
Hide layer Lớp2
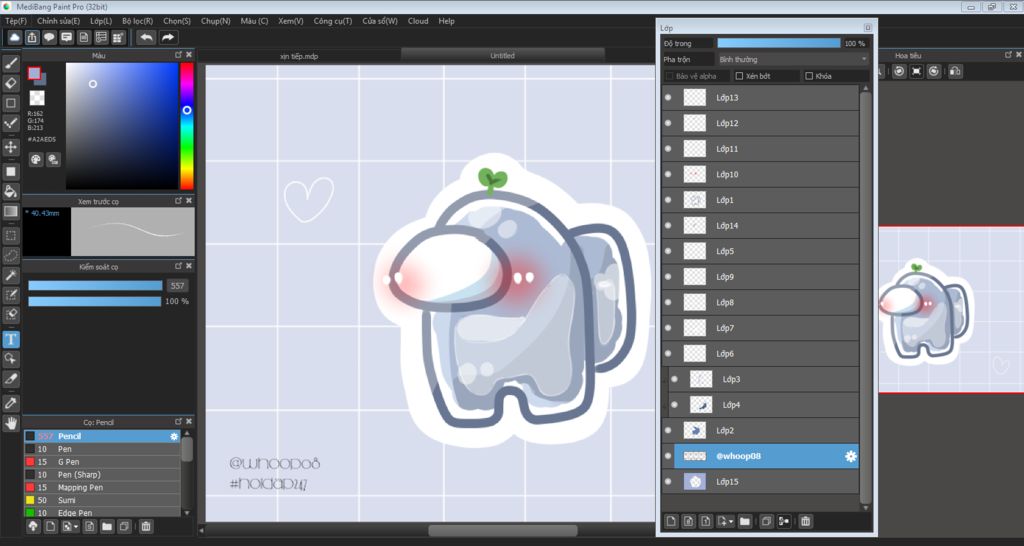pos(668,430)
